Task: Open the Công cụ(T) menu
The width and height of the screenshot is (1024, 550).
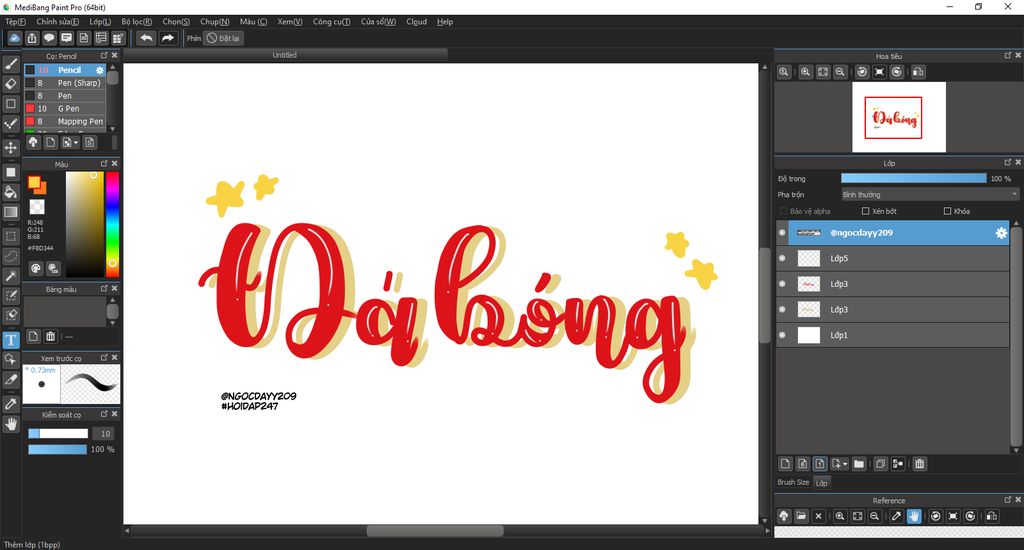Action: pyautogui.click(x=331, y=22)
